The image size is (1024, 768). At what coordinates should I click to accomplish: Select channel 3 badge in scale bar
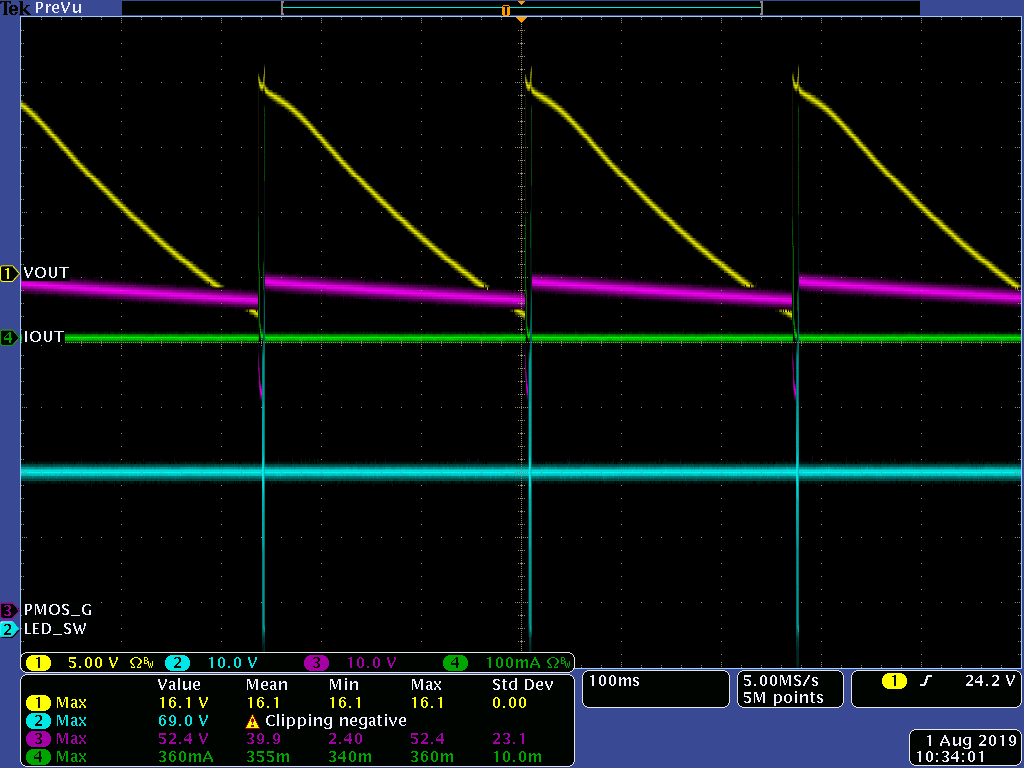[x=316, y=663]
